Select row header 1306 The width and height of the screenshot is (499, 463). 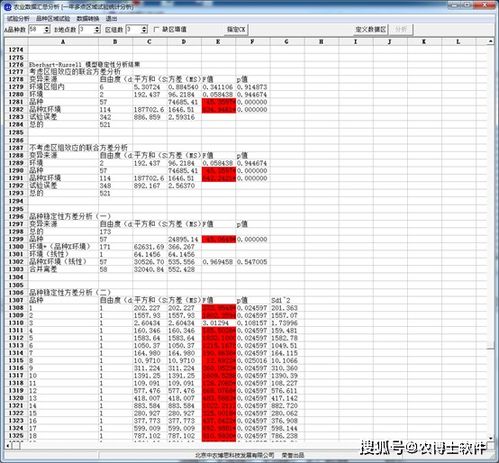click(16, 292)
